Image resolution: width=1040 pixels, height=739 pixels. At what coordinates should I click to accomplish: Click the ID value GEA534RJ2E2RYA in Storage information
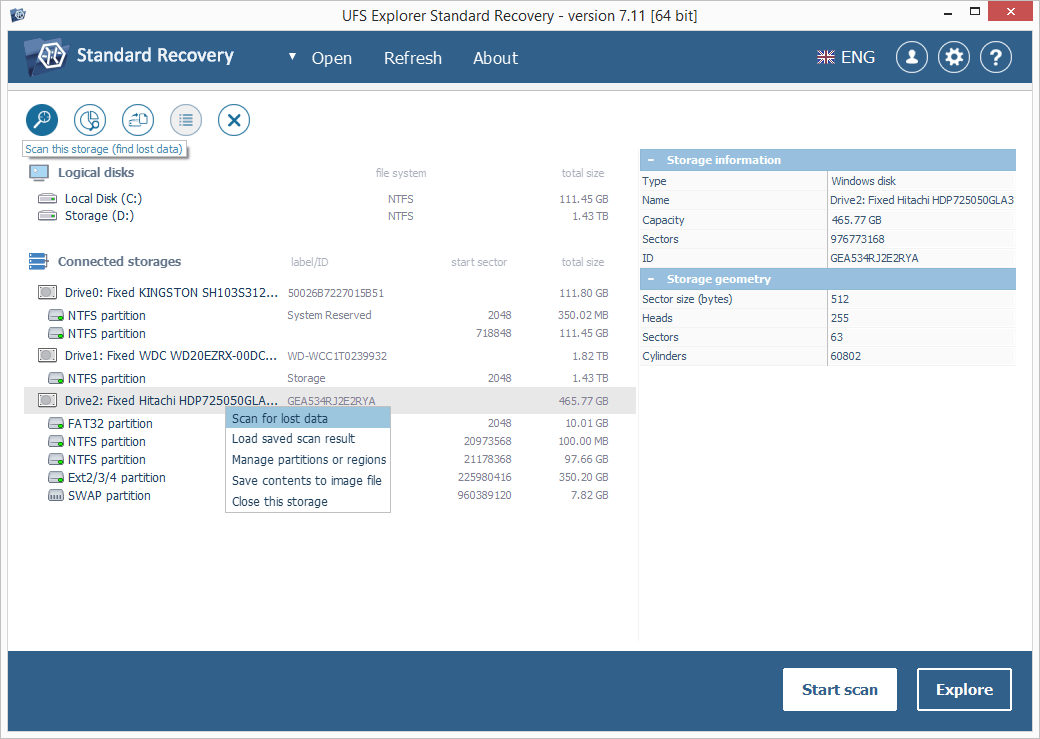[874, 258]
